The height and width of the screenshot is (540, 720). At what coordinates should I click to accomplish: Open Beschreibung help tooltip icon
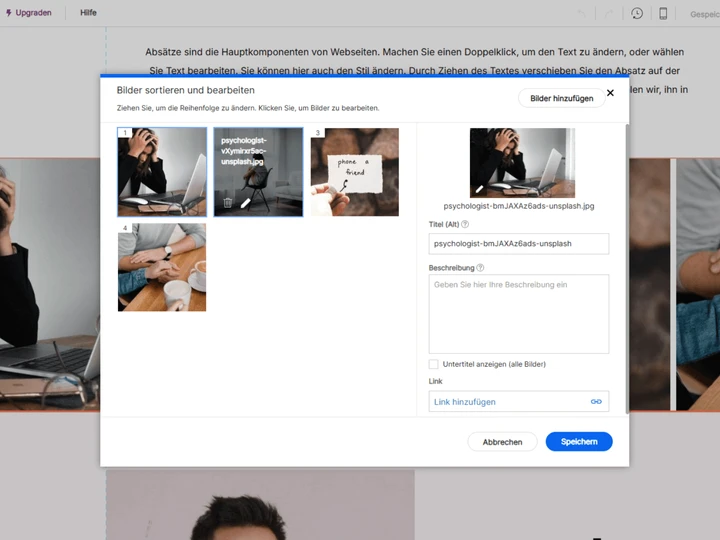click(x=480, y=268)
